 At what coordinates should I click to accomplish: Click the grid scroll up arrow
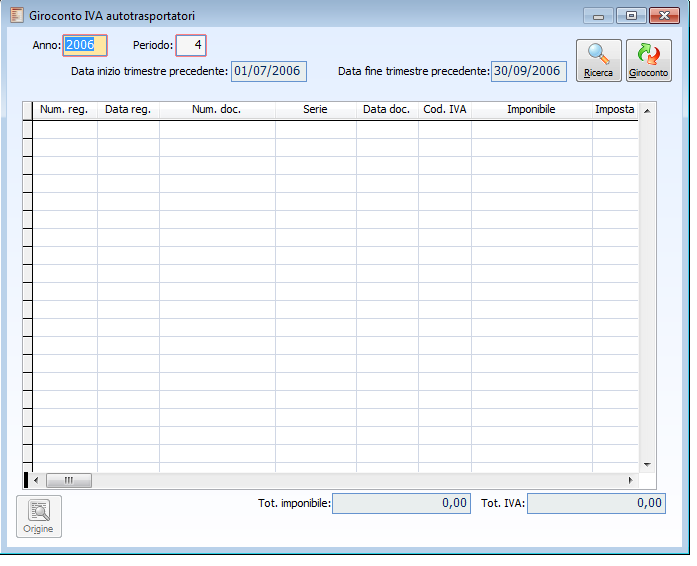point(647,111)
